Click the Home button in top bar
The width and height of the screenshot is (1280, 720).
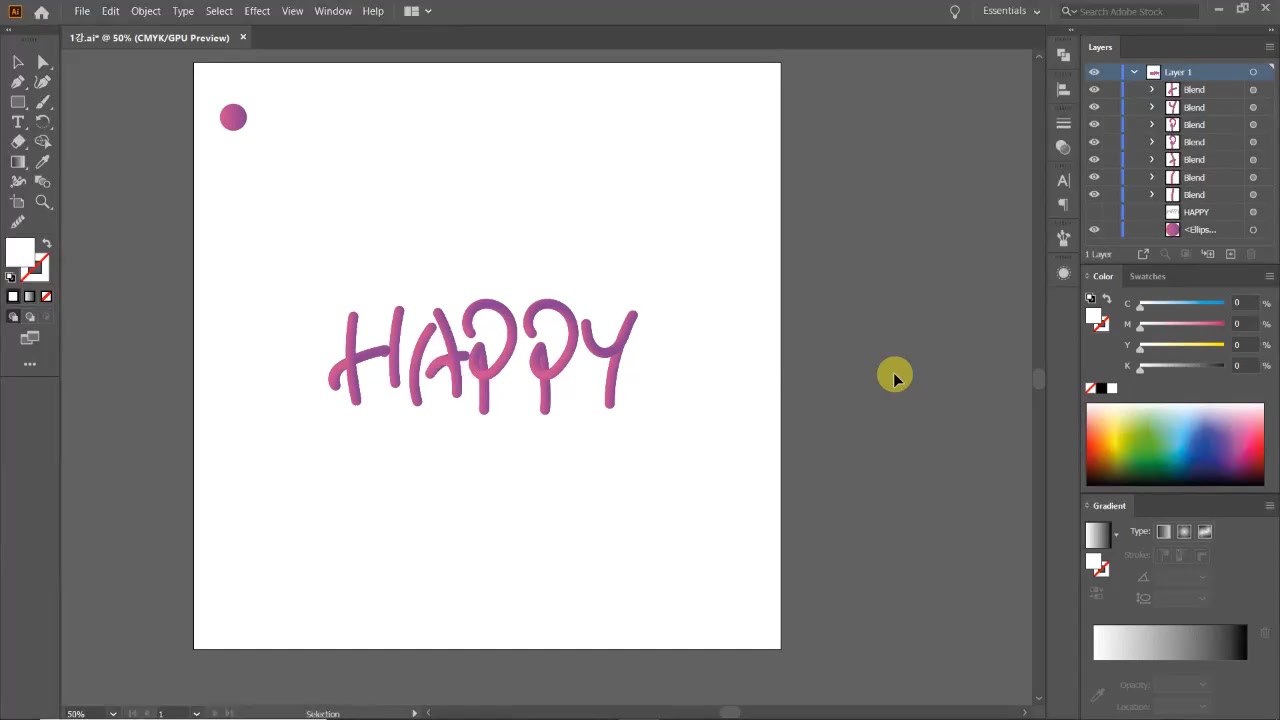coord(41,12)
